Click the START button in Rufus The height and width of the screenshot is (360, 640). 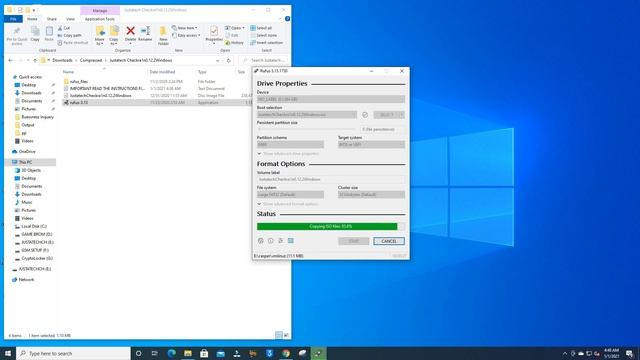tap(353, 241)
